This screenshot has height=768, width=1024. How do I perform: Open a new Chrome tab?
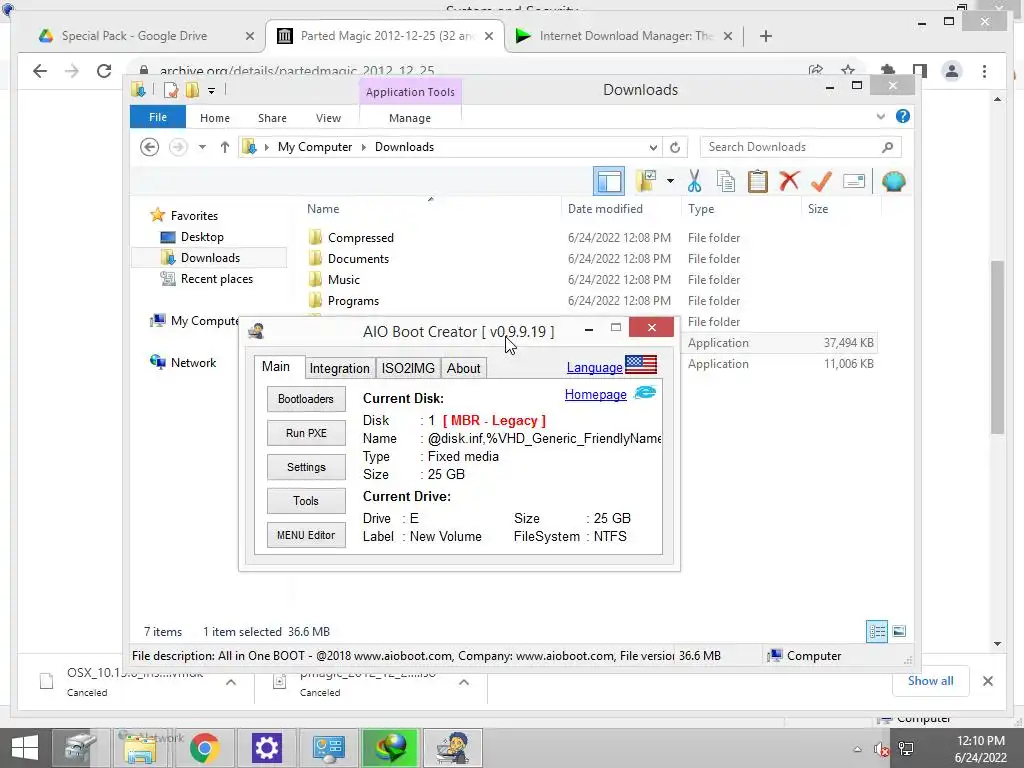click(x=765, y=36)
